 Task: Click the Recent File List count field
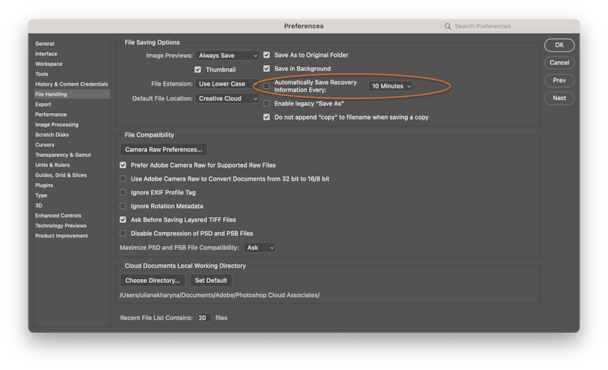click(x=203, y=318)
